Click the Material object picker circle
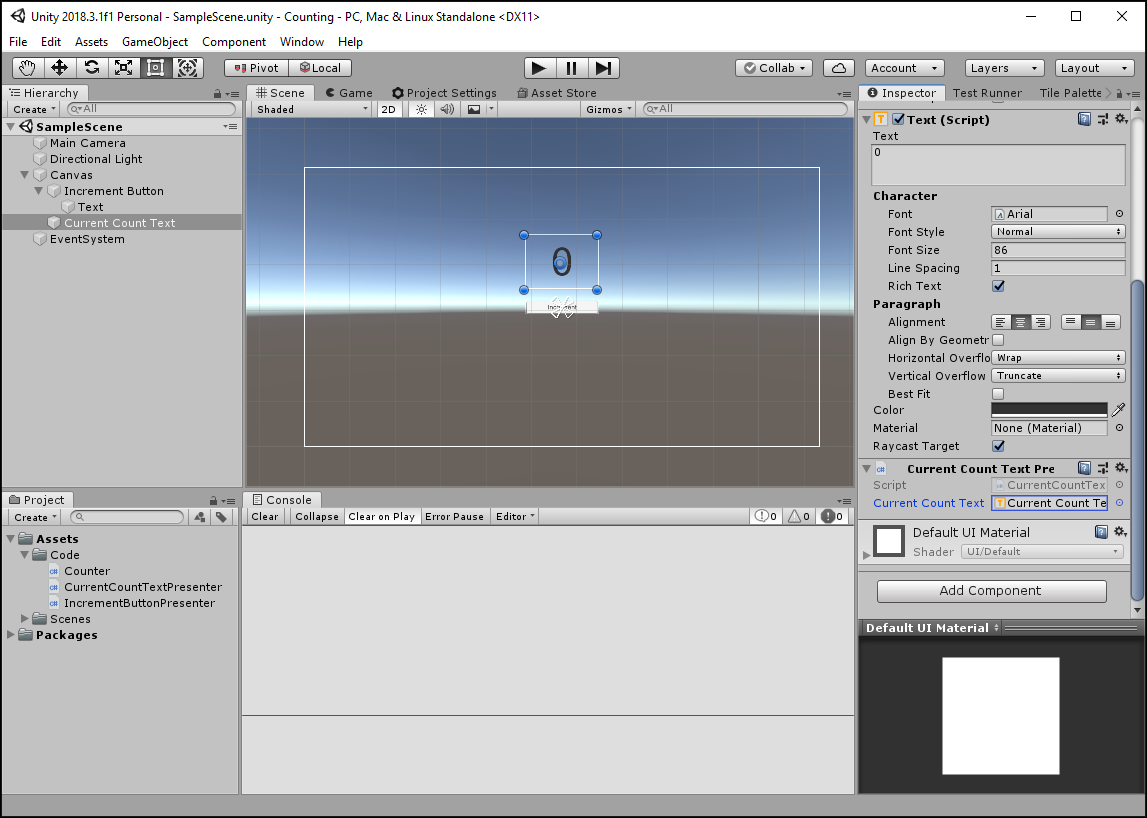This screenshot has width=1147, height=818. pos(1119,428)
